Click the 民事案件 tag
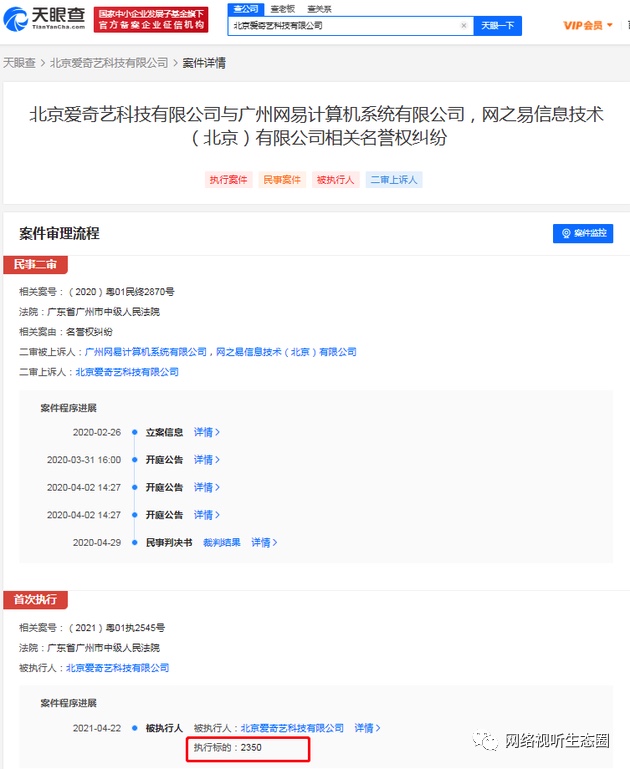The width and height of the screenshot is (630, 769). pyautogui.click(x=282, y=179)
